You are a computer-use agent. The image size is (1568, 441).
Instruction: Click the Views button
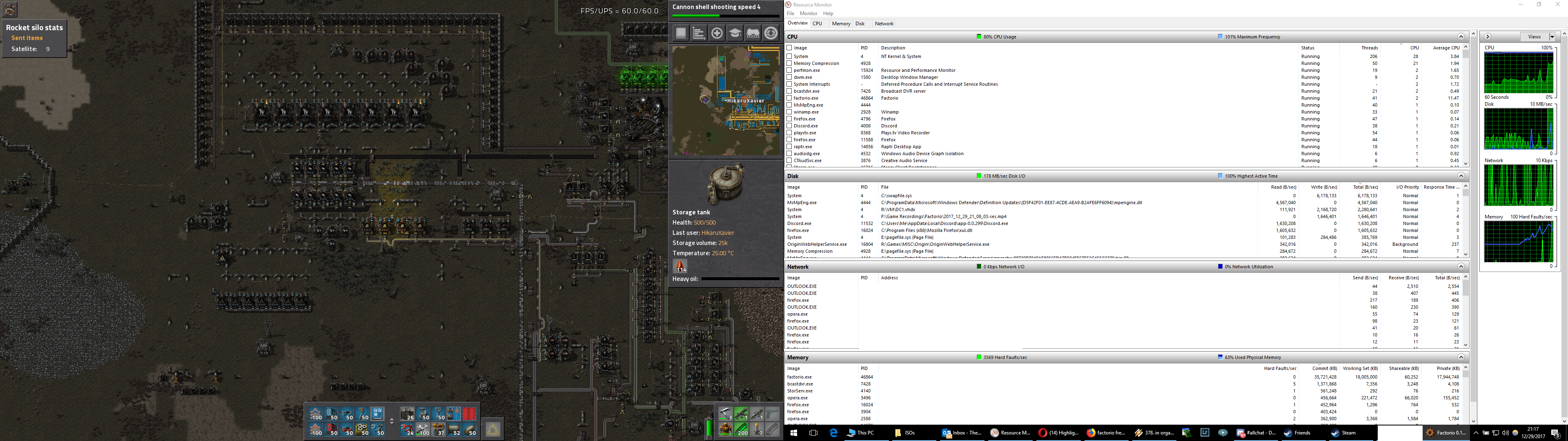[x=1534, y=37]
